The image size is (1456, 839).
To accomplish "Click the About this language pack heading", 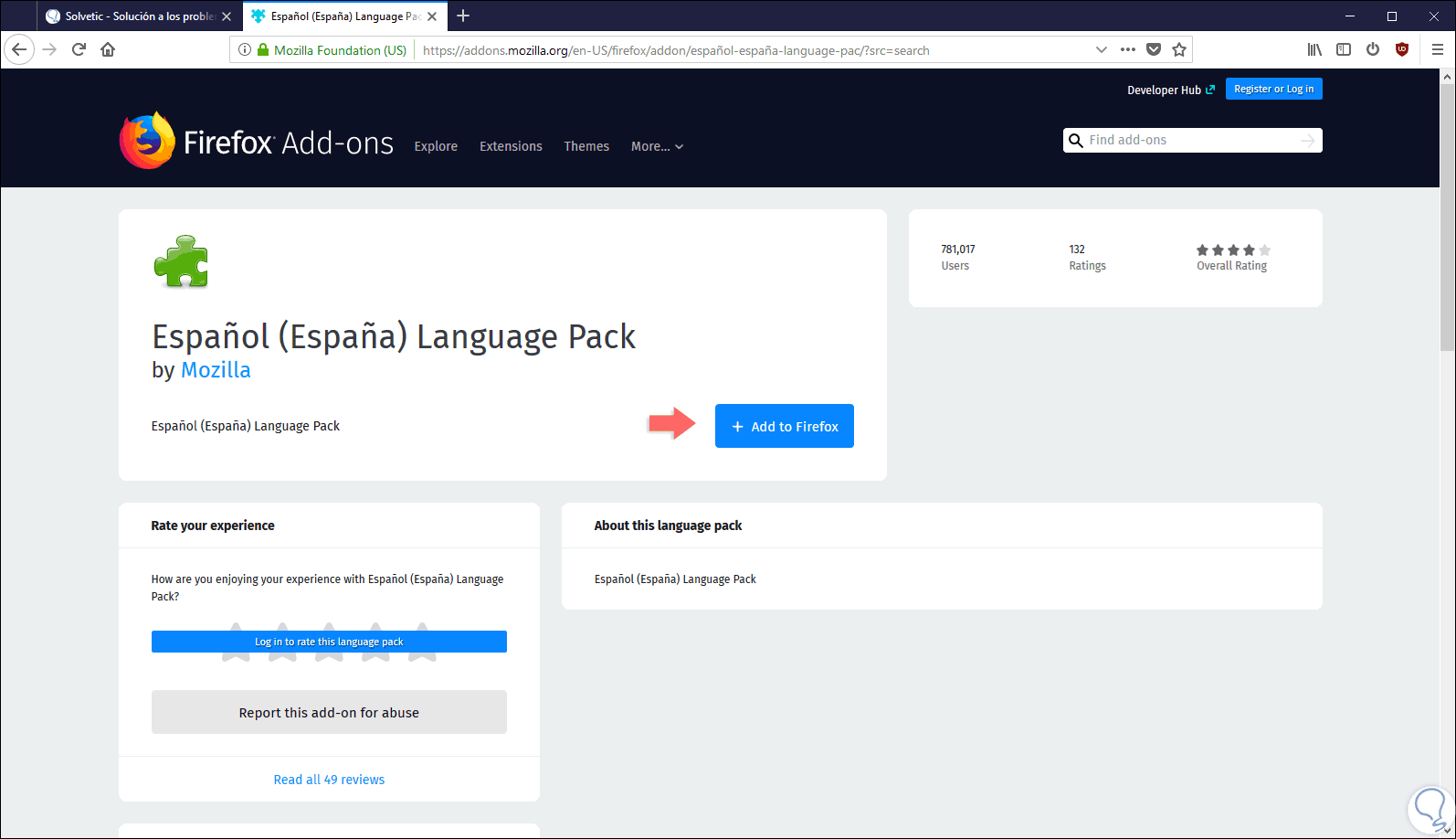I will (668, 526).
